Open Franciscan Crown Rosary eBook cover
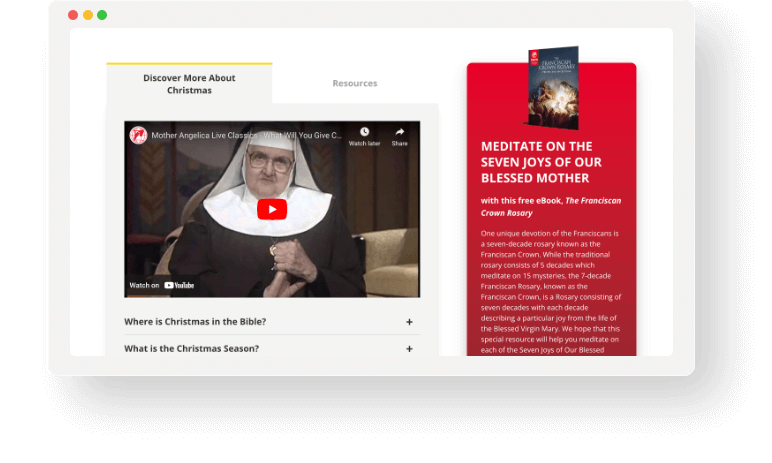 (x=552, y=88)
